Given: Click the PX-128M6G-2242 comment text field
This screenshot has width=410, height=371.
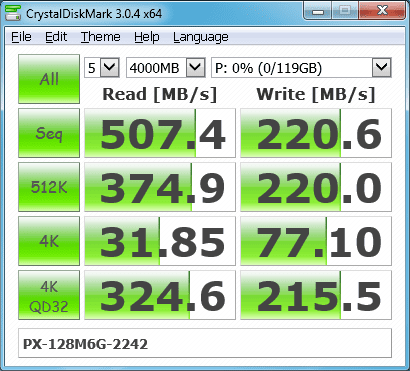Looking at the screenshot, I should pyautogui.click(x=205, y=343).
